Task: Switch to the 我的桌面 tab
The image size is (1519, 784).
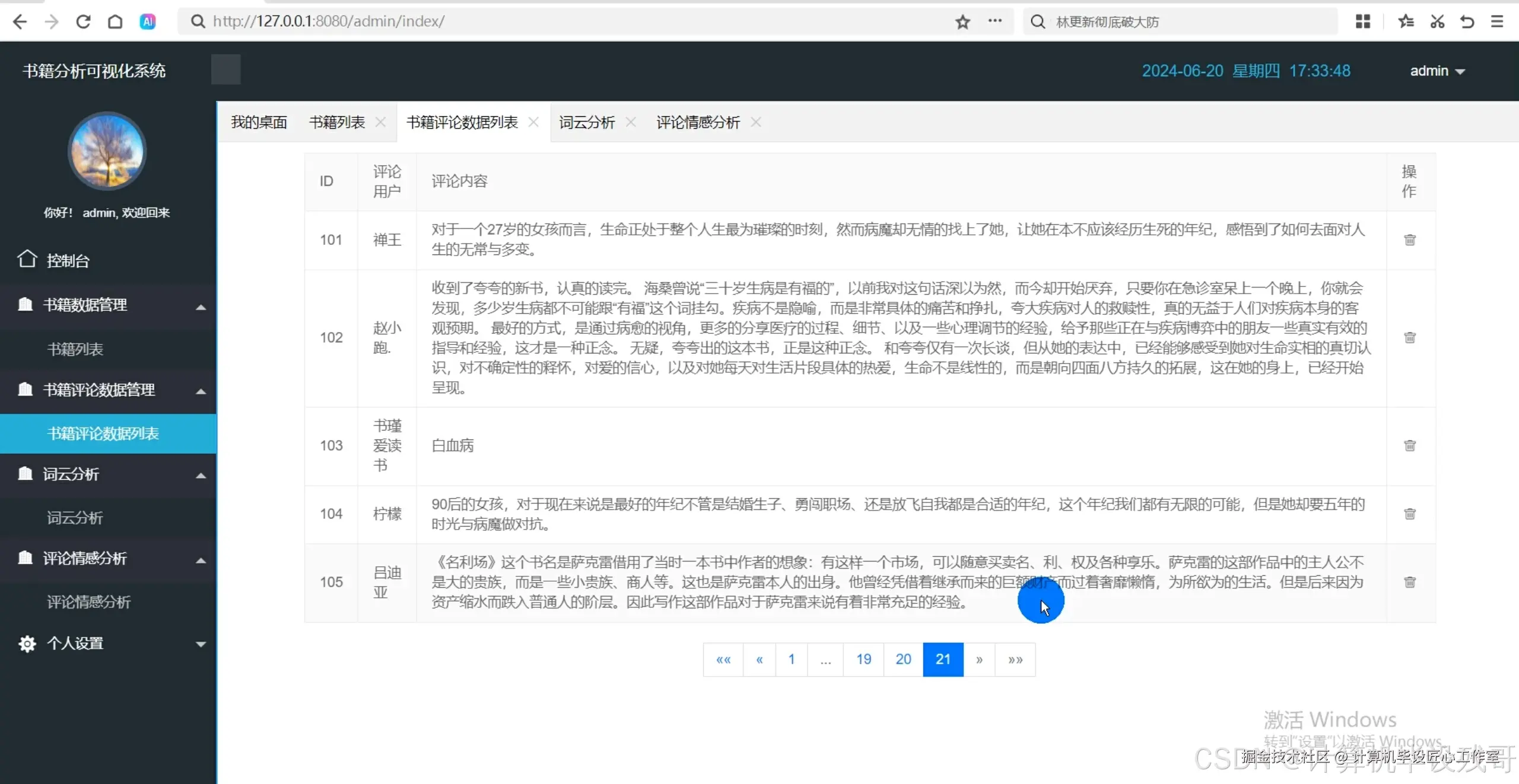Action: coord(259,122)
